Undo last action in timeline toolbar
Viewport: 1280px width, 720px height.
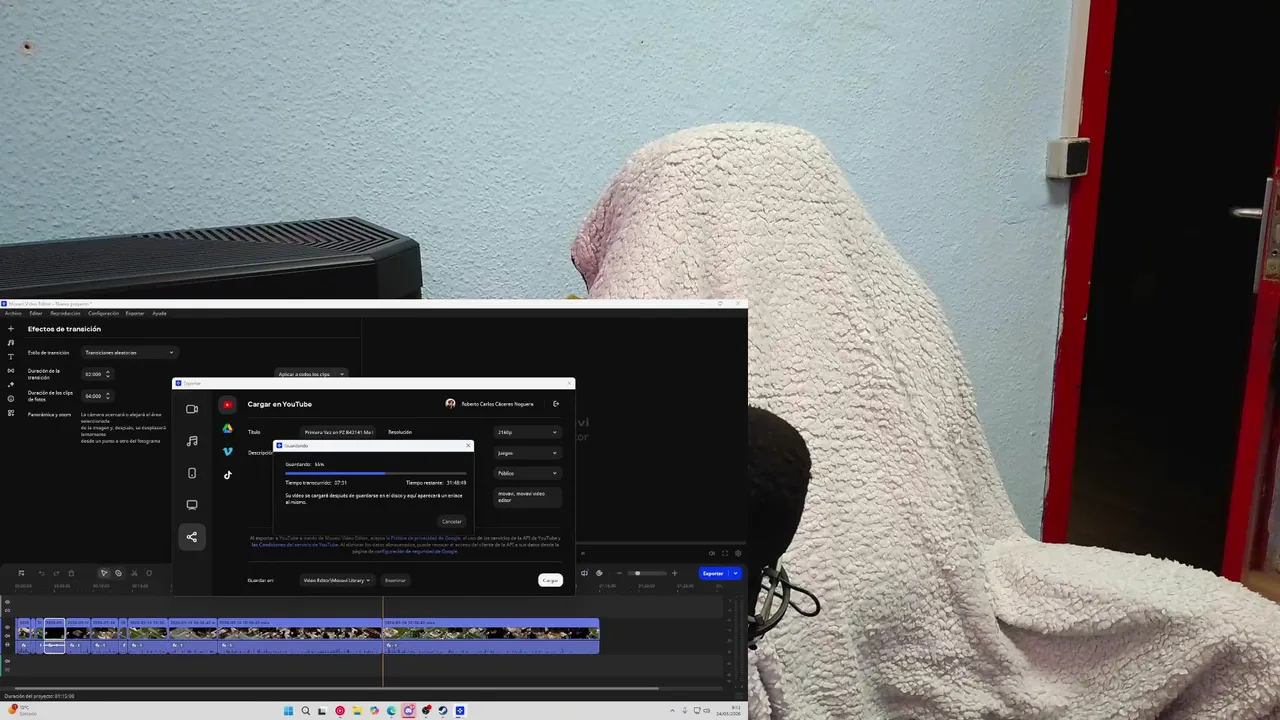pyautogui.click(x=42, y=573)
